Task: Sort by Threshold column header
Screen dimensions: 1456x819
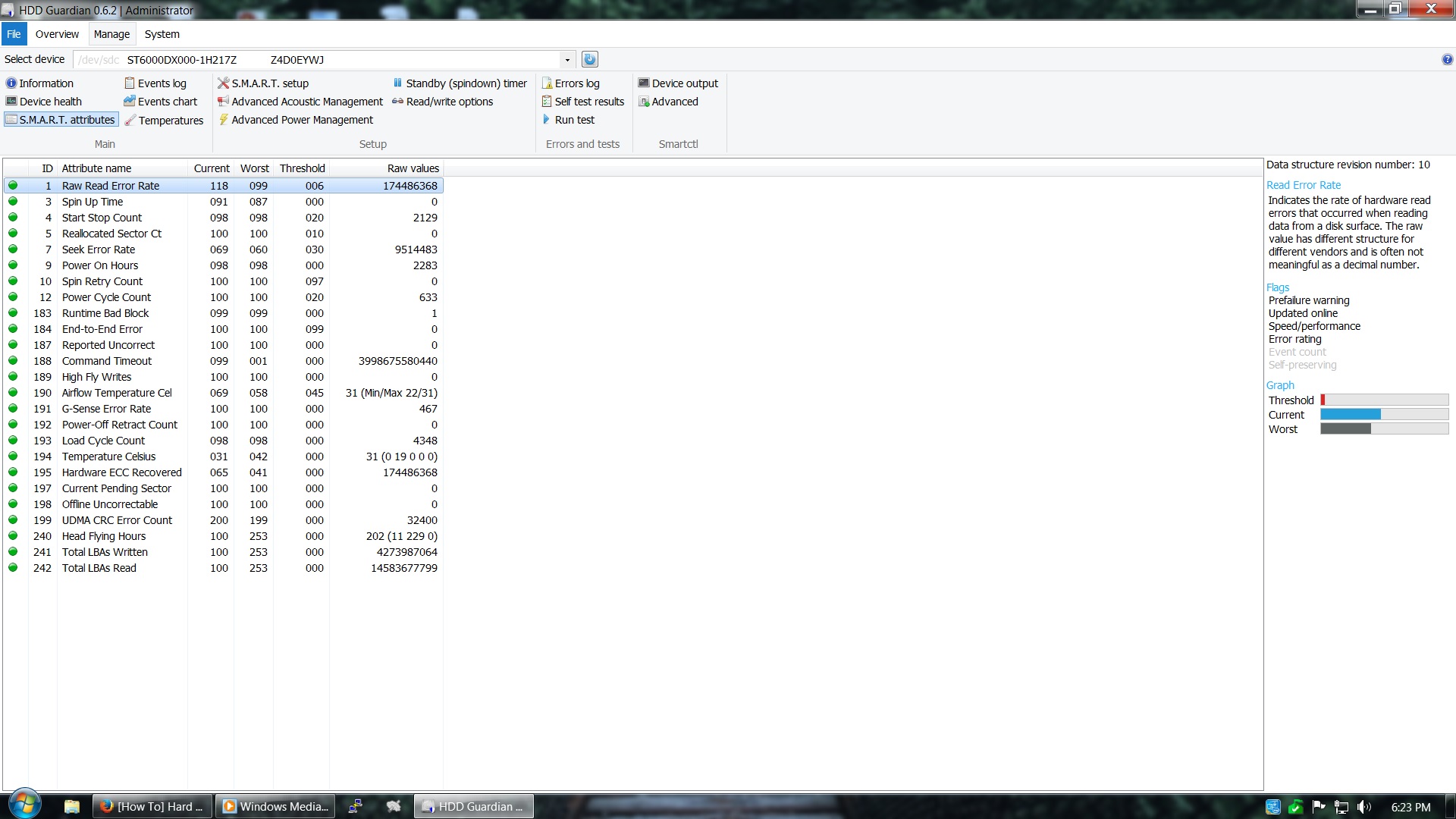Action: point(302,168)
